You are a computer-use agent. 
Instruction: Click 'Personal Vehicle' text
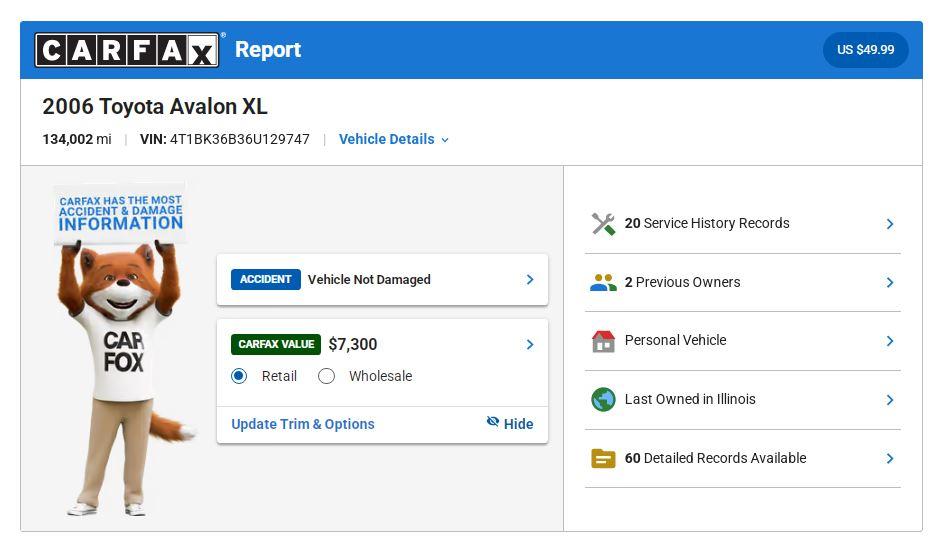(675, 340)
